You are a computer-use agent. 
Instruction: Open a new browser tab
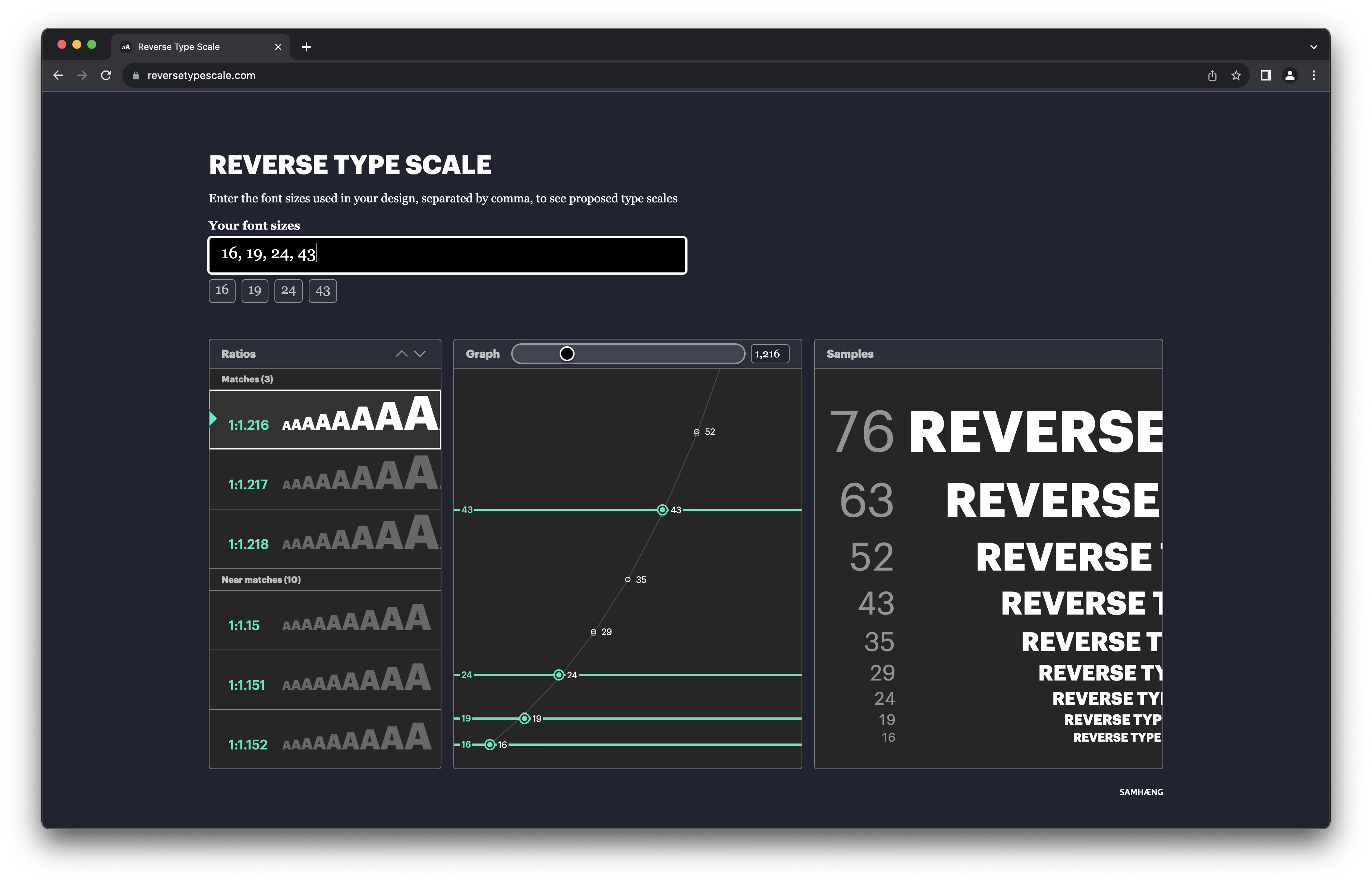click(x=306, y=47)
